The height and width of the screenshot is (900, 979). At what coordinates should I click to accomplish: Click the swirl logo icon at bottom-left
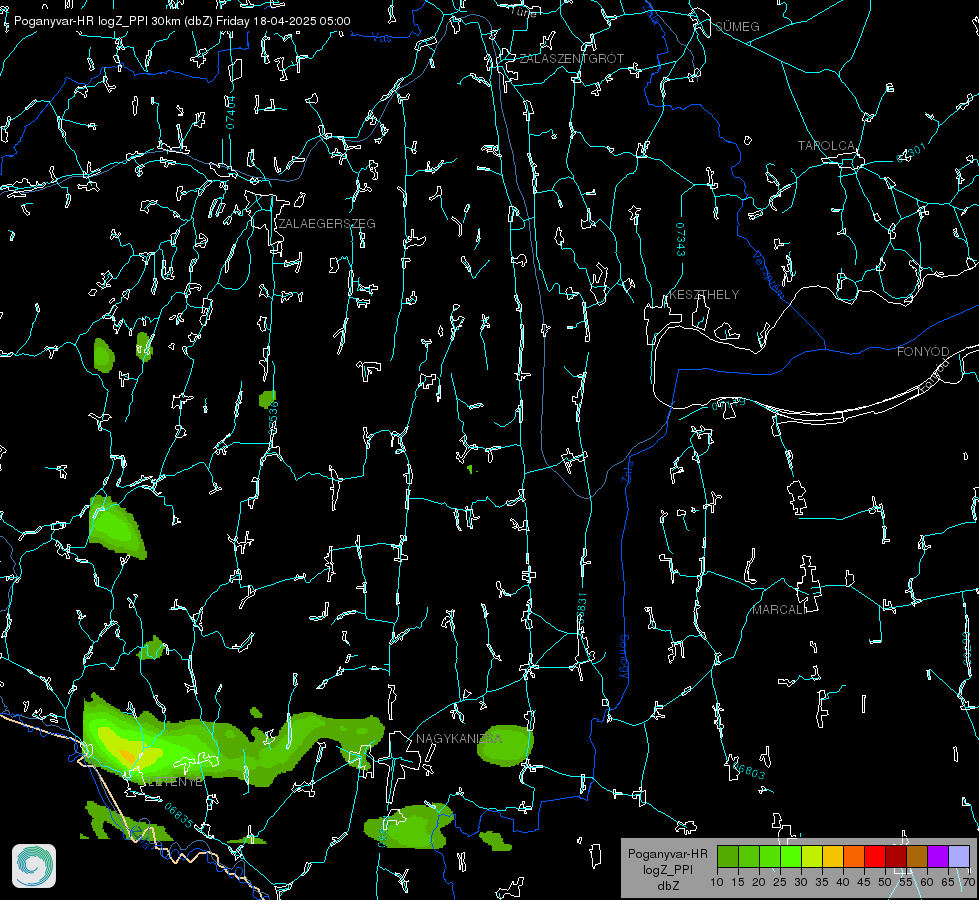pos(34,866)
